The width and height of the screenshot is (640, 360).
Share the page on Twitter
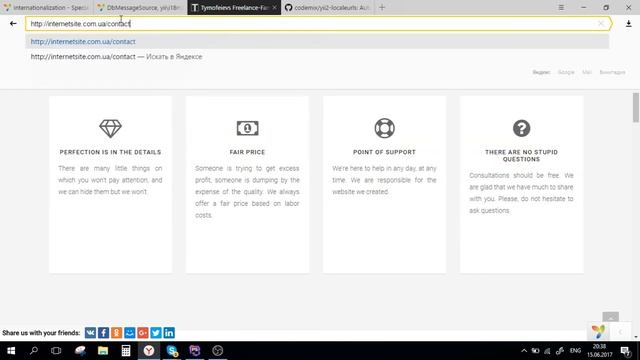point(156,333)
